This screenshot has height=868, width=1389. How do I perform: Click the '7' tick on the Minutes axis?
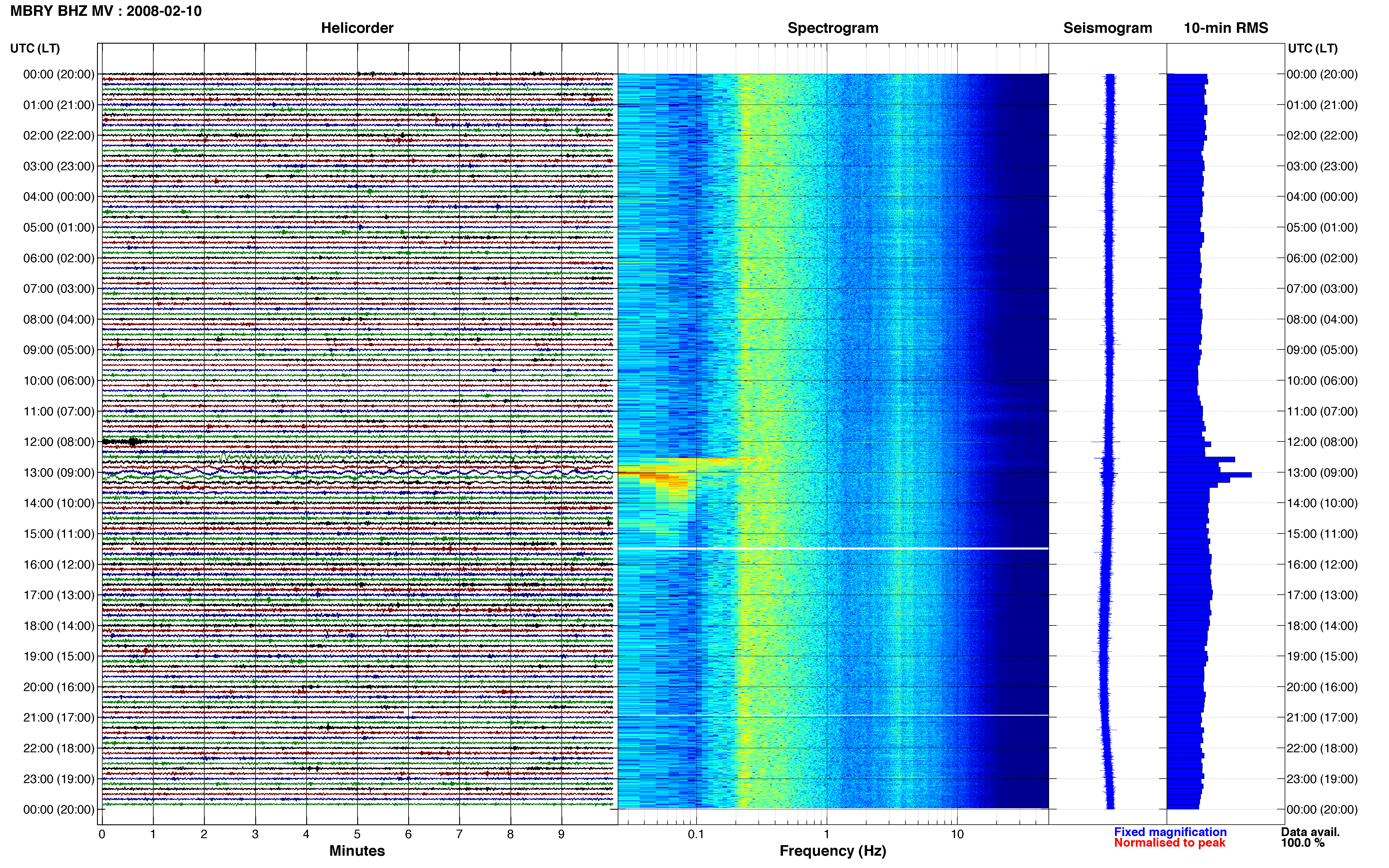pyautogui.click(x=459, y=835)
